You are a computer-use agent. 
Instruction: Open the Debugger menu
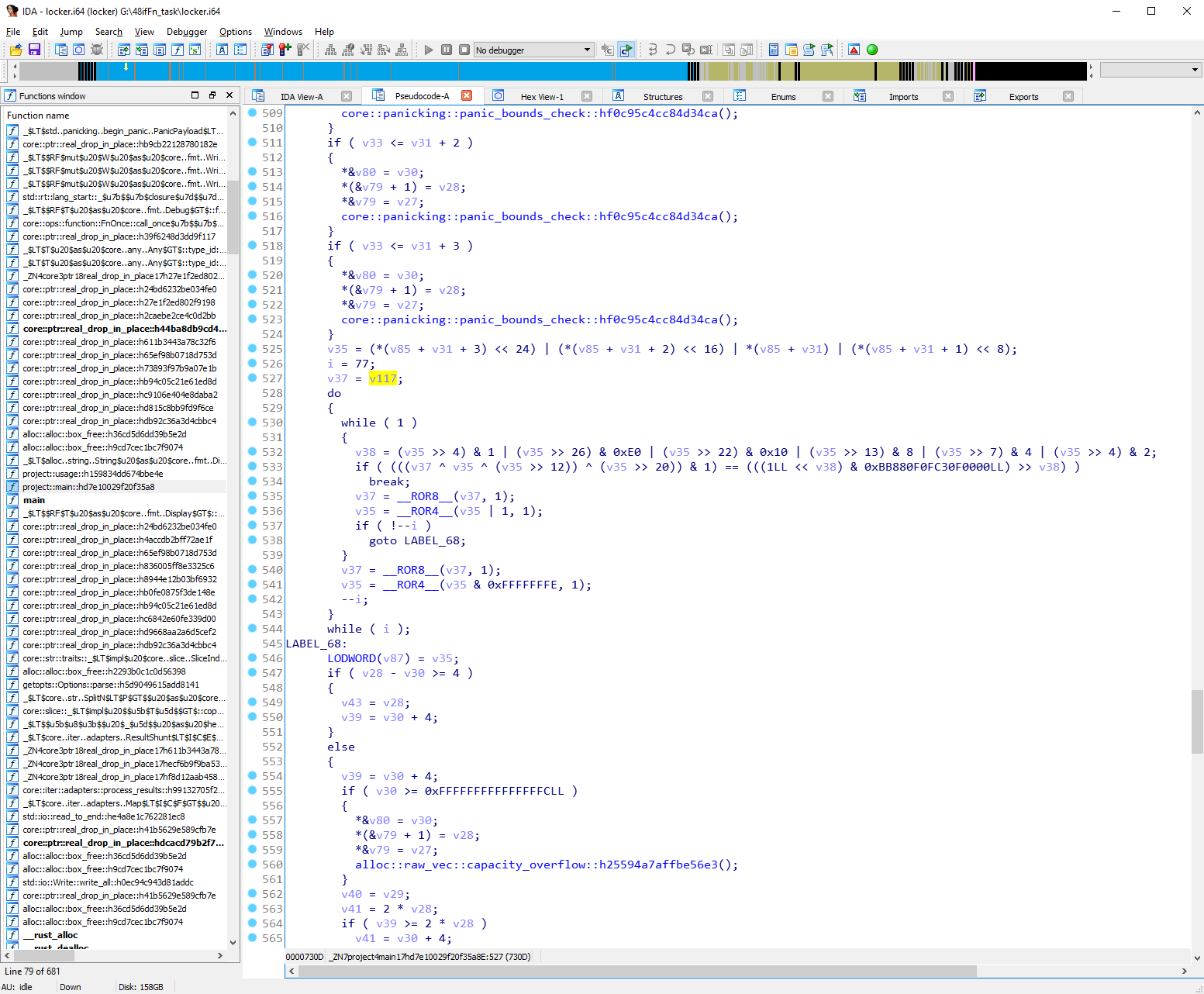[187, 32]
